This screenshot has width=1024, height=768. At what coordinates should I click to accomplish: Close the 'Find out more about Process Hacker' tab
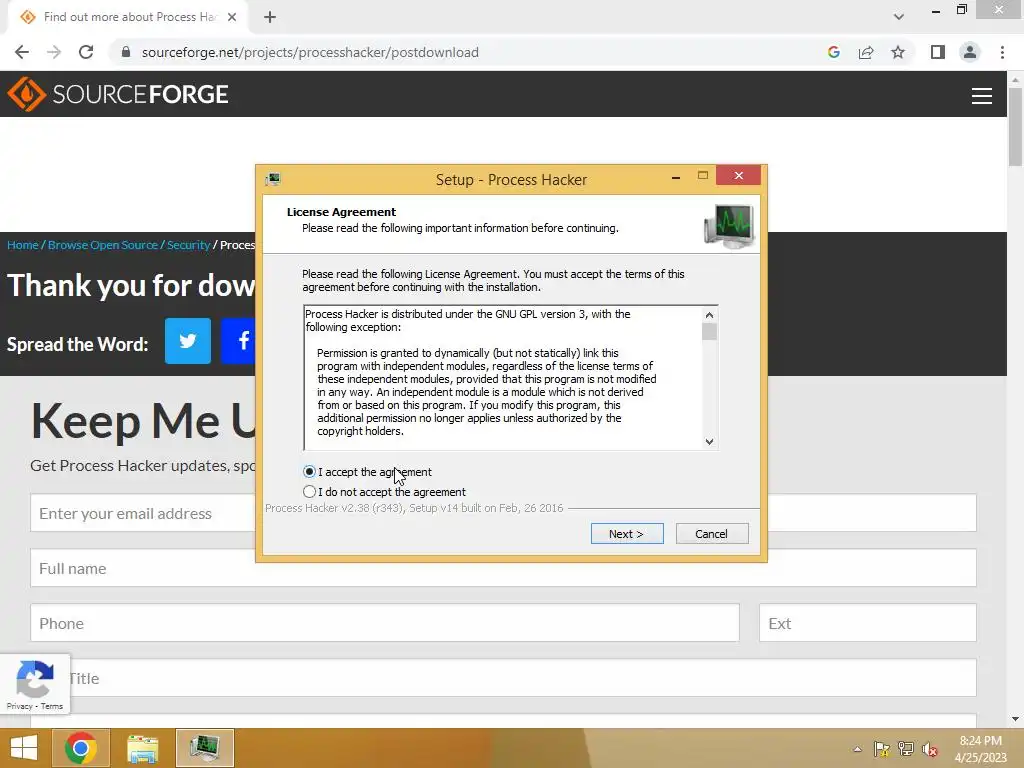pyautogui.click(x=232, y=17)
